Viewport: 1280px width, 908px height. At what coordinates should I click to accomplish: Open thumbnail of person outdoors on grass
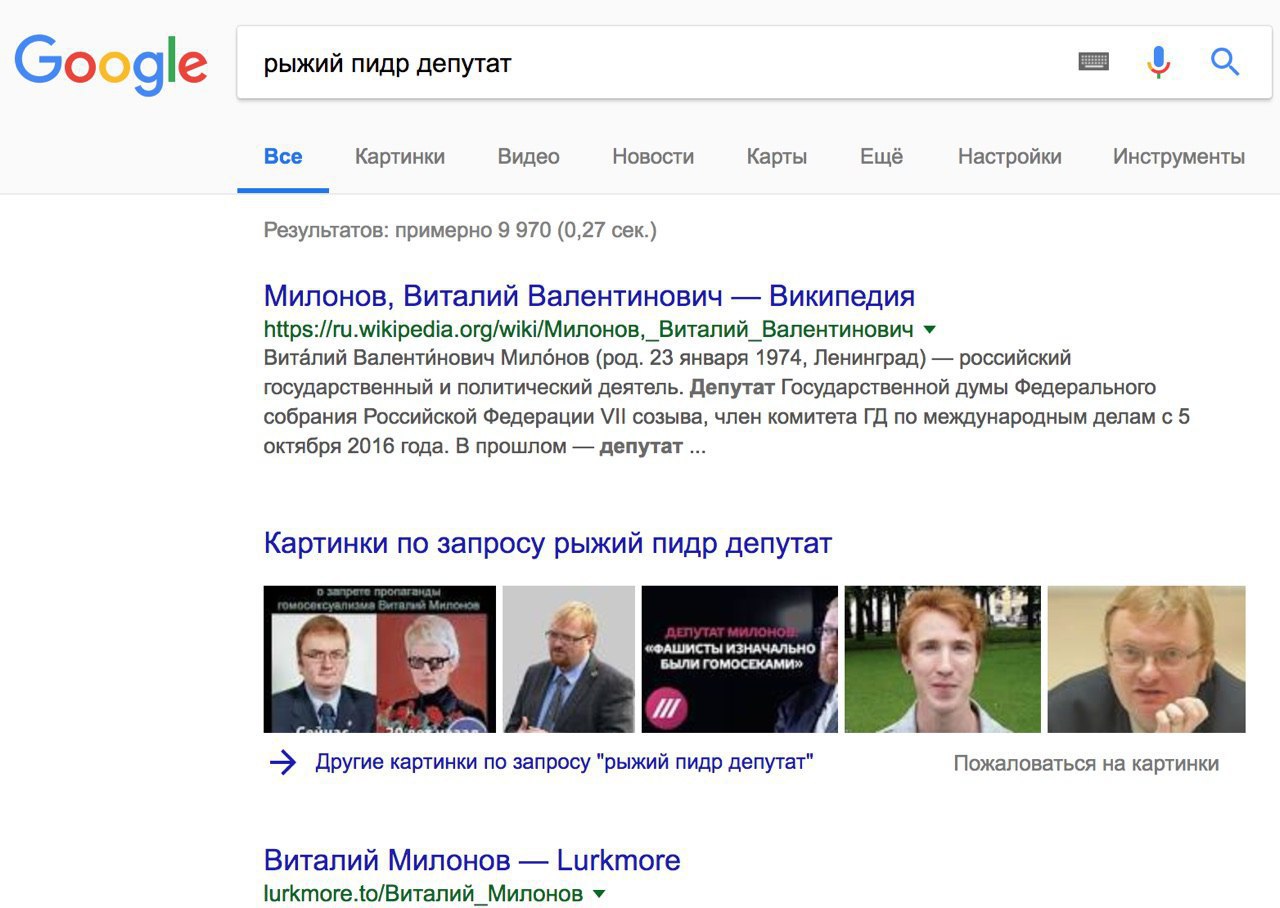(x=943, y=659)
